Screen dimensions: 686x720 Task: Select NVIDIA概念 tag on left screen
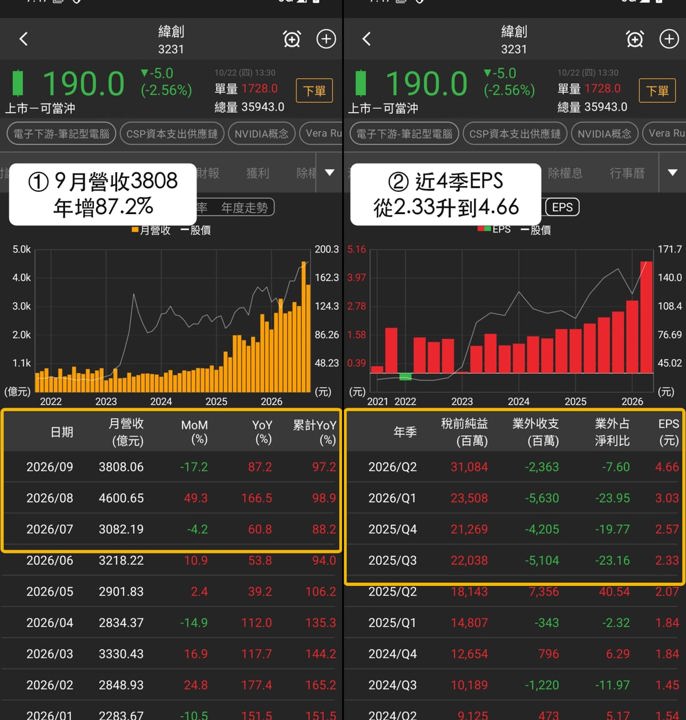tap(261, 134)
